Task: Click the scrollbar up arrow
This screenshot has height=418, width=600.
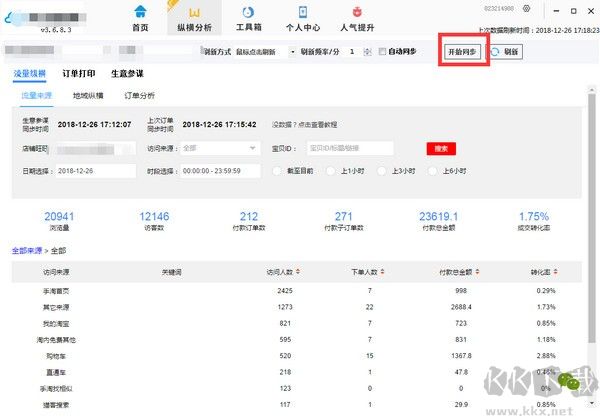Action: [592, 90]
